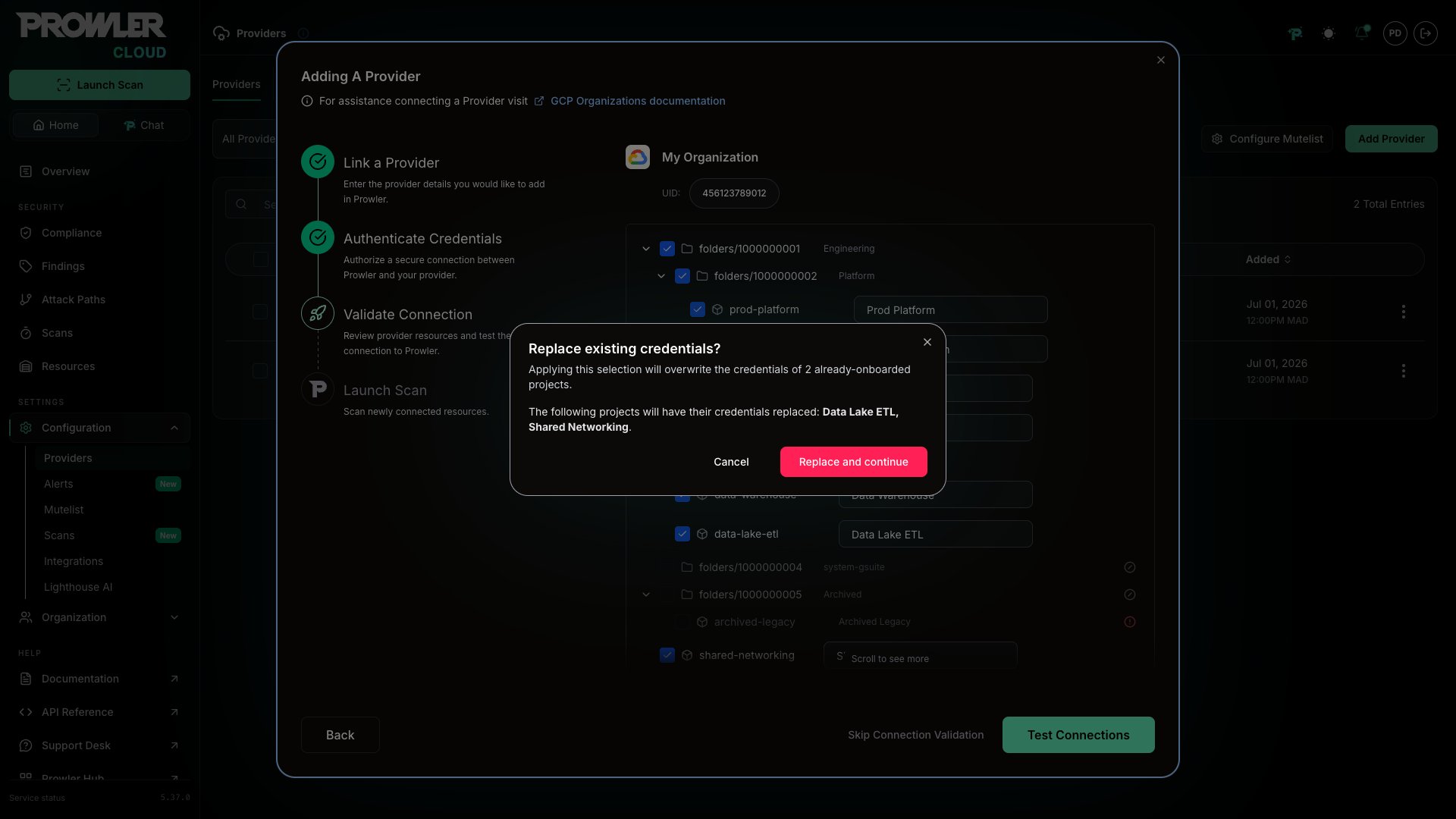The width and height of the screenshot is (1456, 819).
Task: Click the red error icon for archived-legacy
Action: 1130,622
